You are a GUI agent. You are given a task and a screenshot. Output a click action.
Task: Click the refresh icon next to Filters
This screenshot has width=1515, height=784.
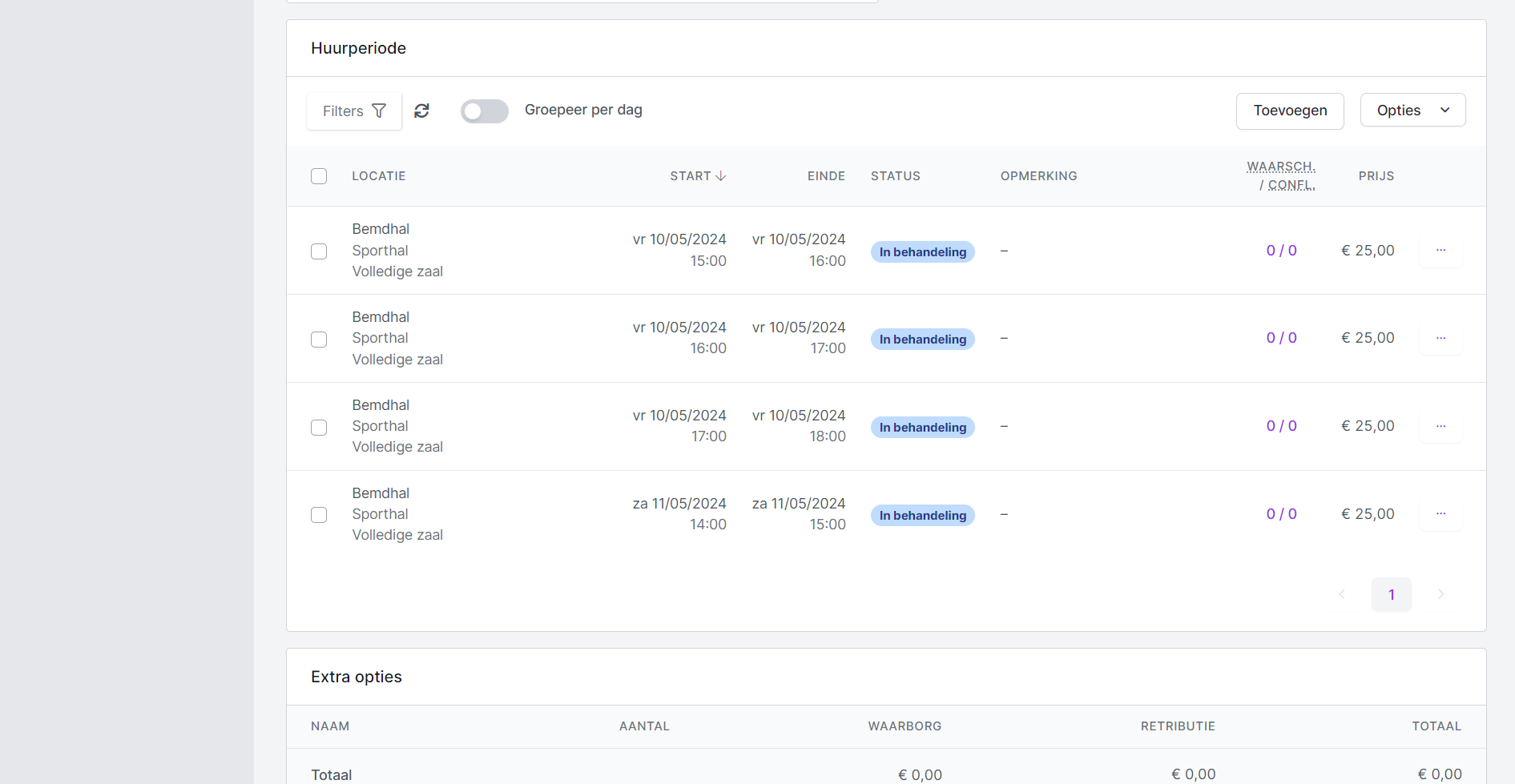(x=421, y=111)
